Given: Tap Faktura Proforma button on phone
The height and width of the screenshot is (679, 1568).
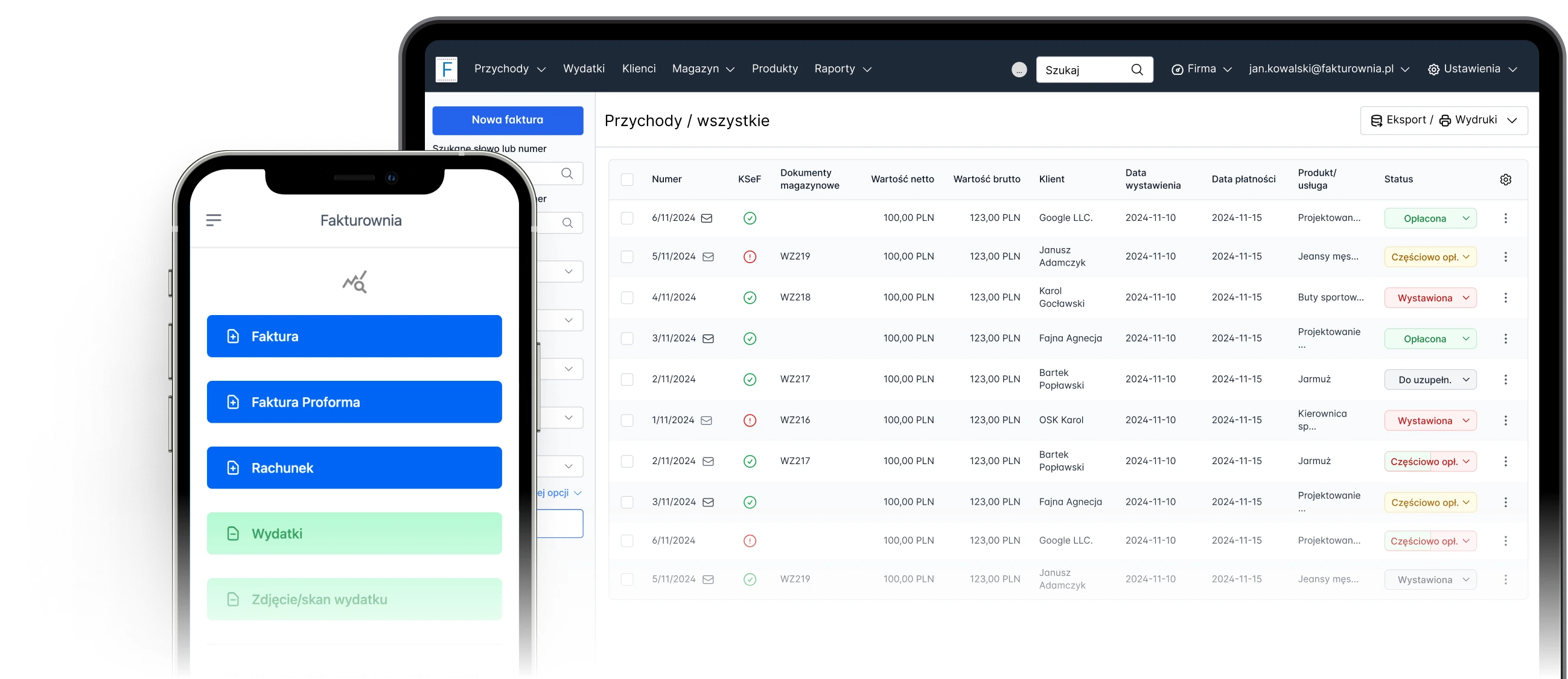Looking at the screenshot, I should [354, 402].
